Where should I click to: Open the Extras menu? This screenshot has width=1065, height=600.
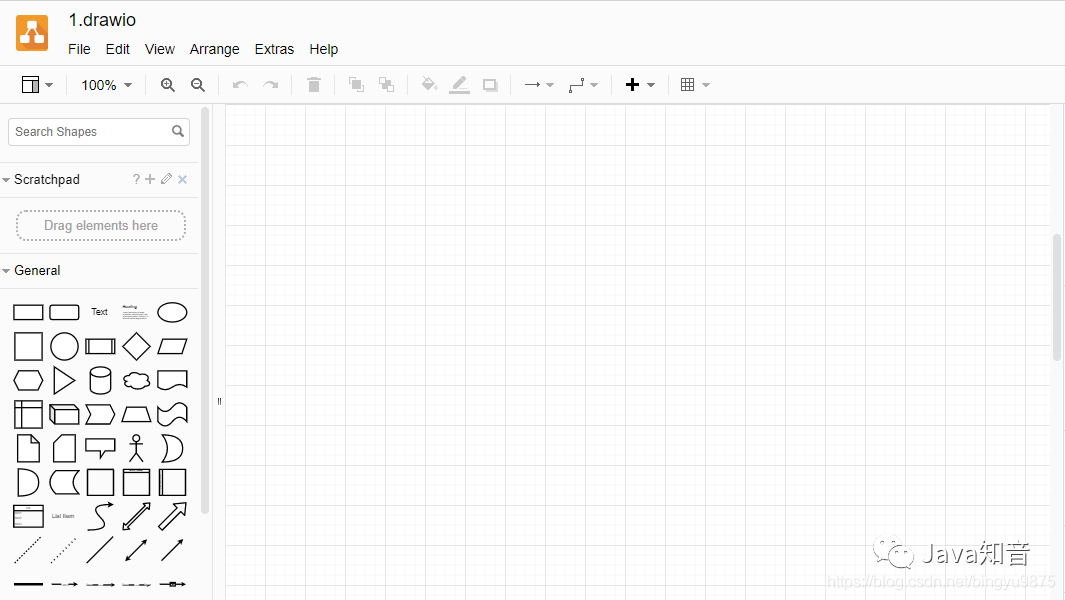click(274, 49)
